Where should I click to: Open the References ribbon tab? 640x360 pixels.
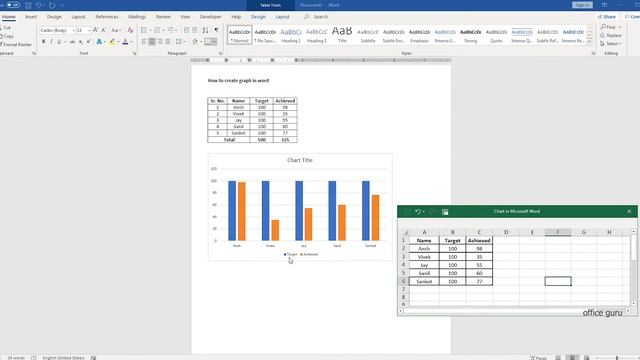[107, 17]
